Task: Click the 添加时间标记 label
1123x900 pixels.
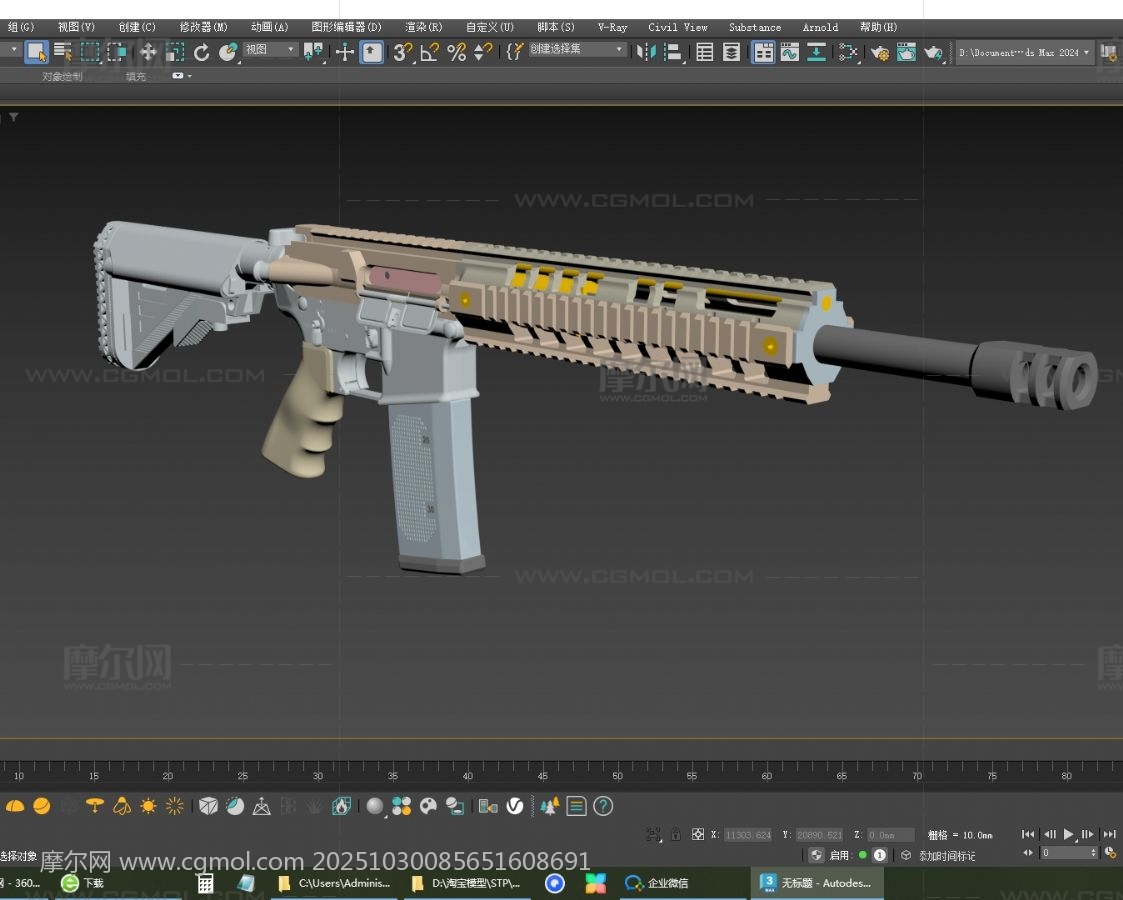Action: click(x=946, y=856)
